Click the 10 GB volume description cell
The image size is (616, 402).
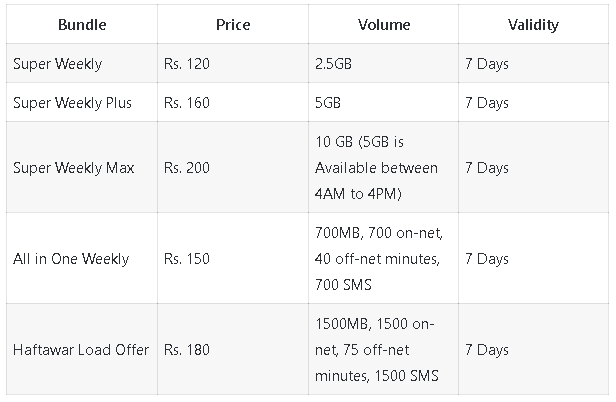tap(376, 167)
